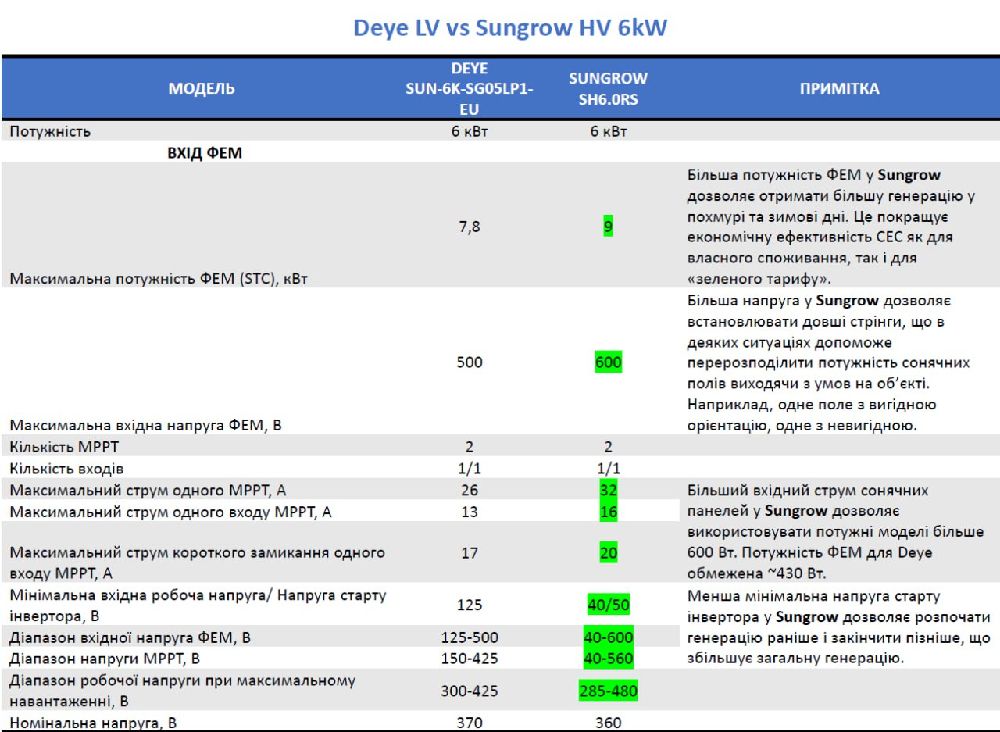1000x732 pixels.
Task: Select the МОДЕЛЬ column header
Action: tap(202, 89)
